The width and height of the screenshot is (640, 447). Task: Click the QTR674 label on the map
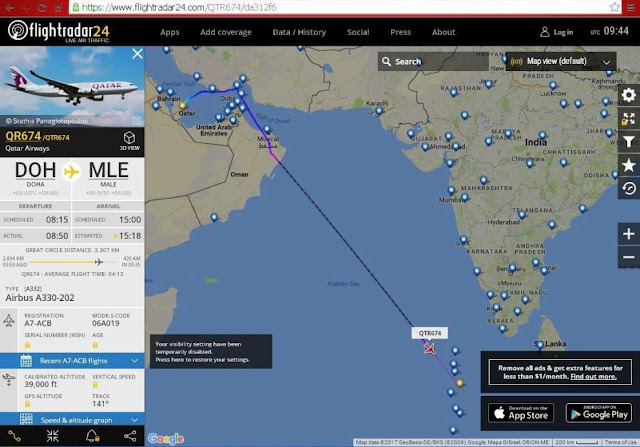pos(429,333)
